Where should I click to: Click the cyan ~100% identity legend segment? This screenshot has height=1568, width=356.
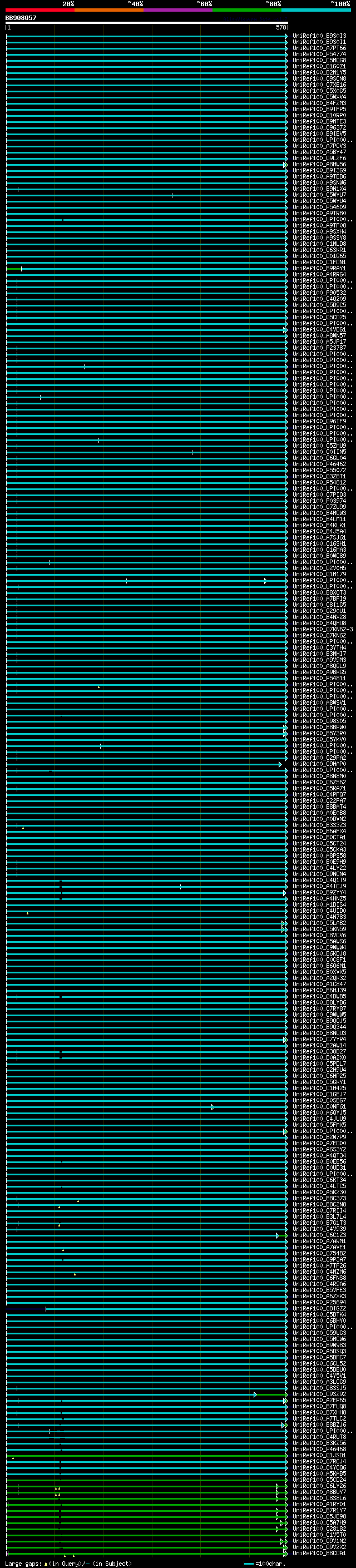point(316,10)
